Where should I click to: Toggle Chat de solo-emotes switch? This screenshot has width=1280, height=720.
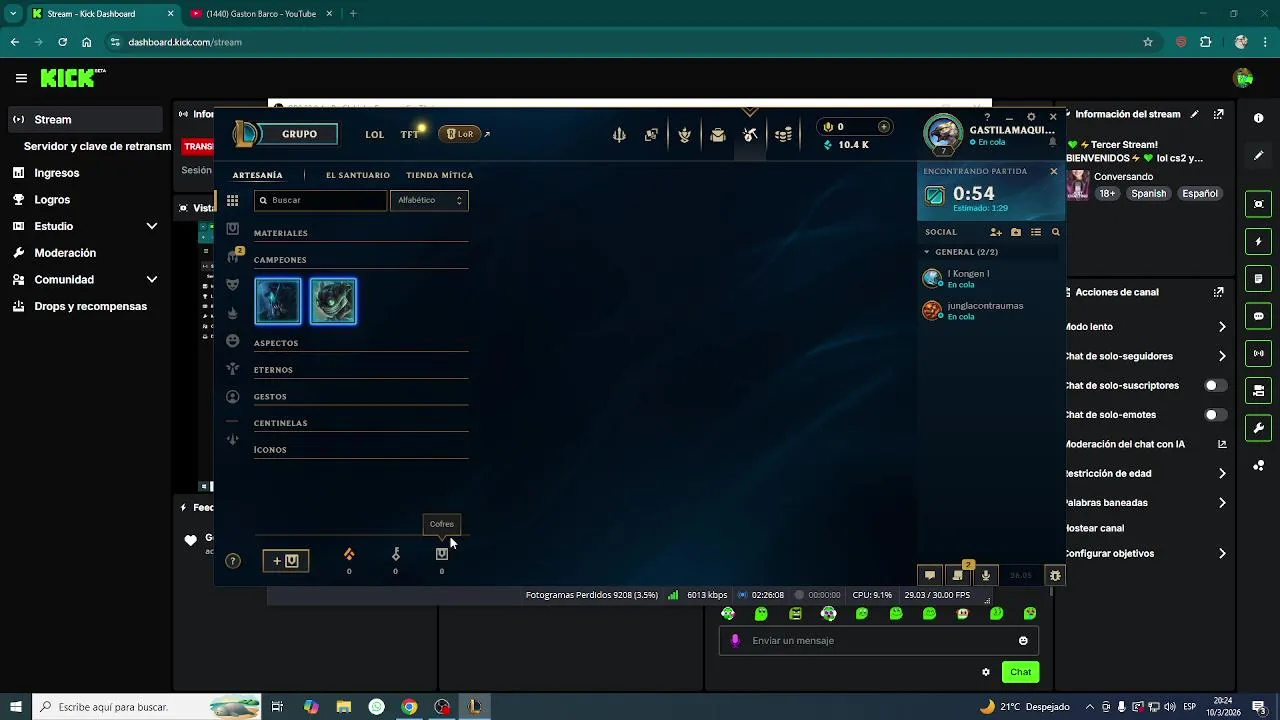pos(1215,414)
